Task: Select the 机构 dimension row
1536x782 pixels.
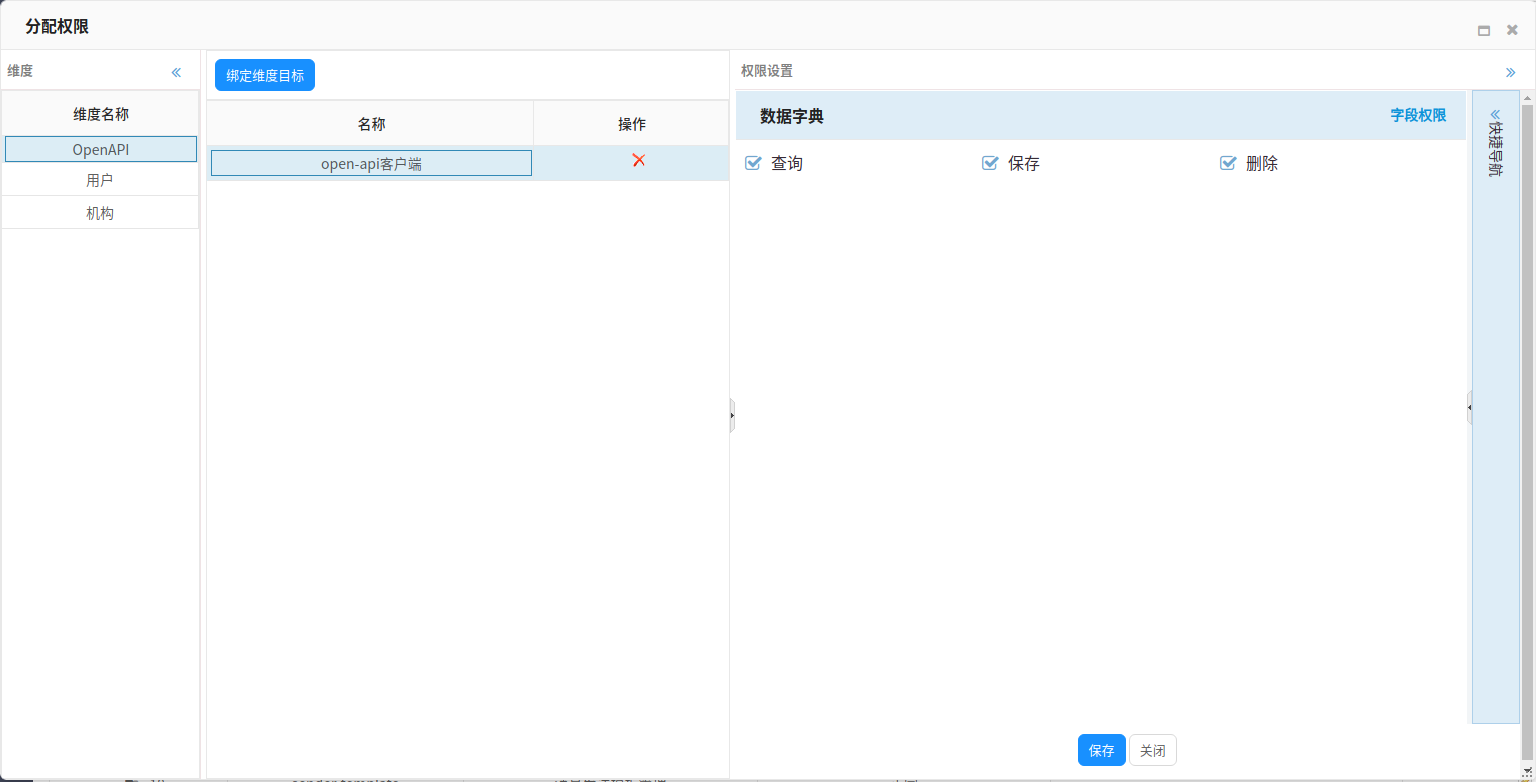Action: point(100,213)
